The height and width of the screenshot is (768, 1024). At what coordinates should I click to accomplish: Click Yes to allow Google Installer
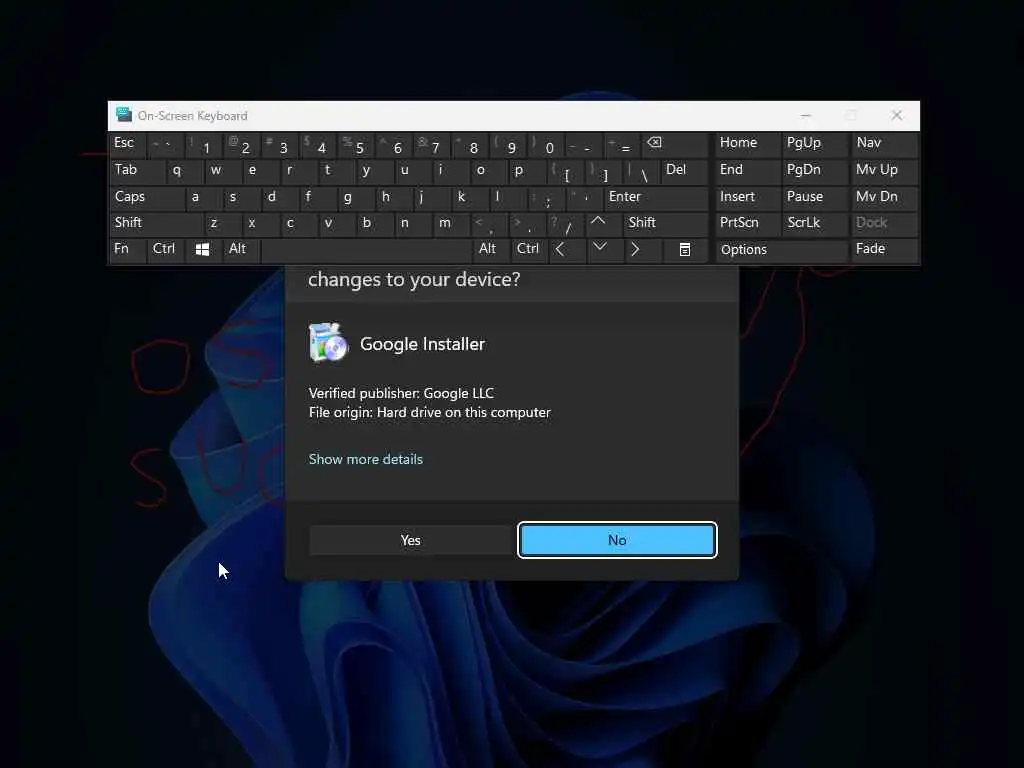pos(411,541)
